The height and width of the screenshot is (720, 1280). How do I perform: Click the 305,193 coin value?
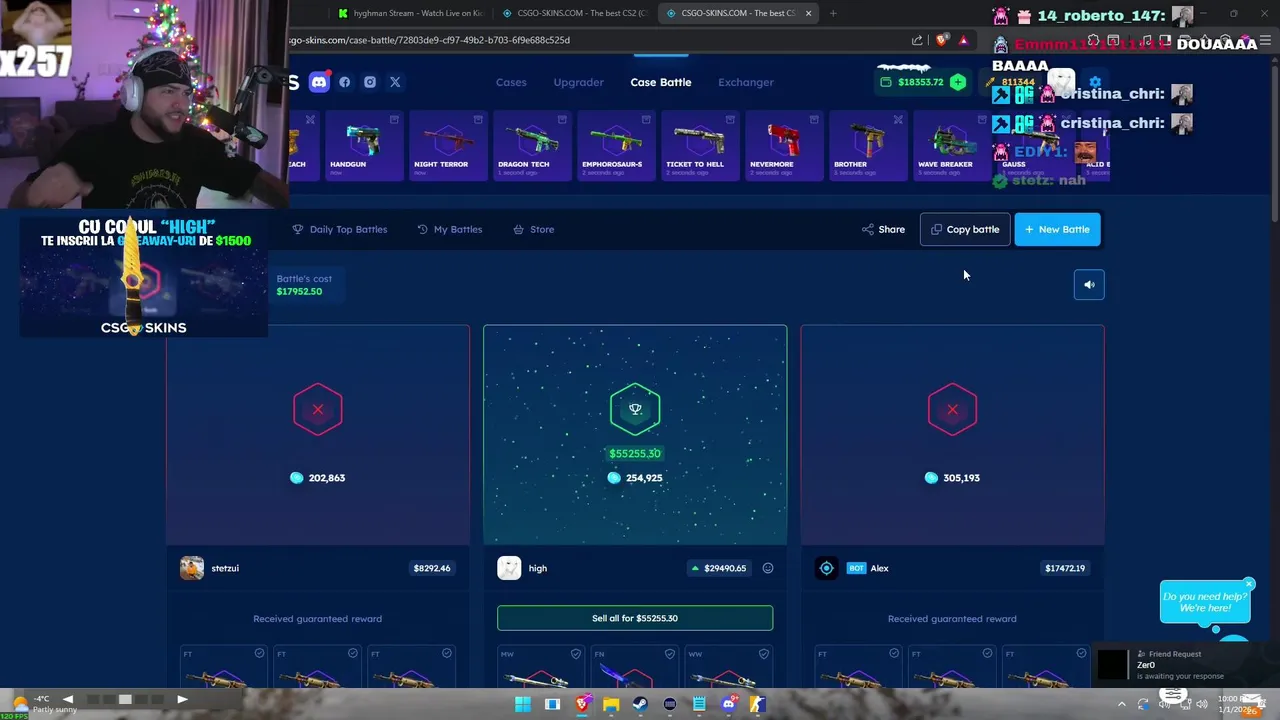click(x=961, y=478)
